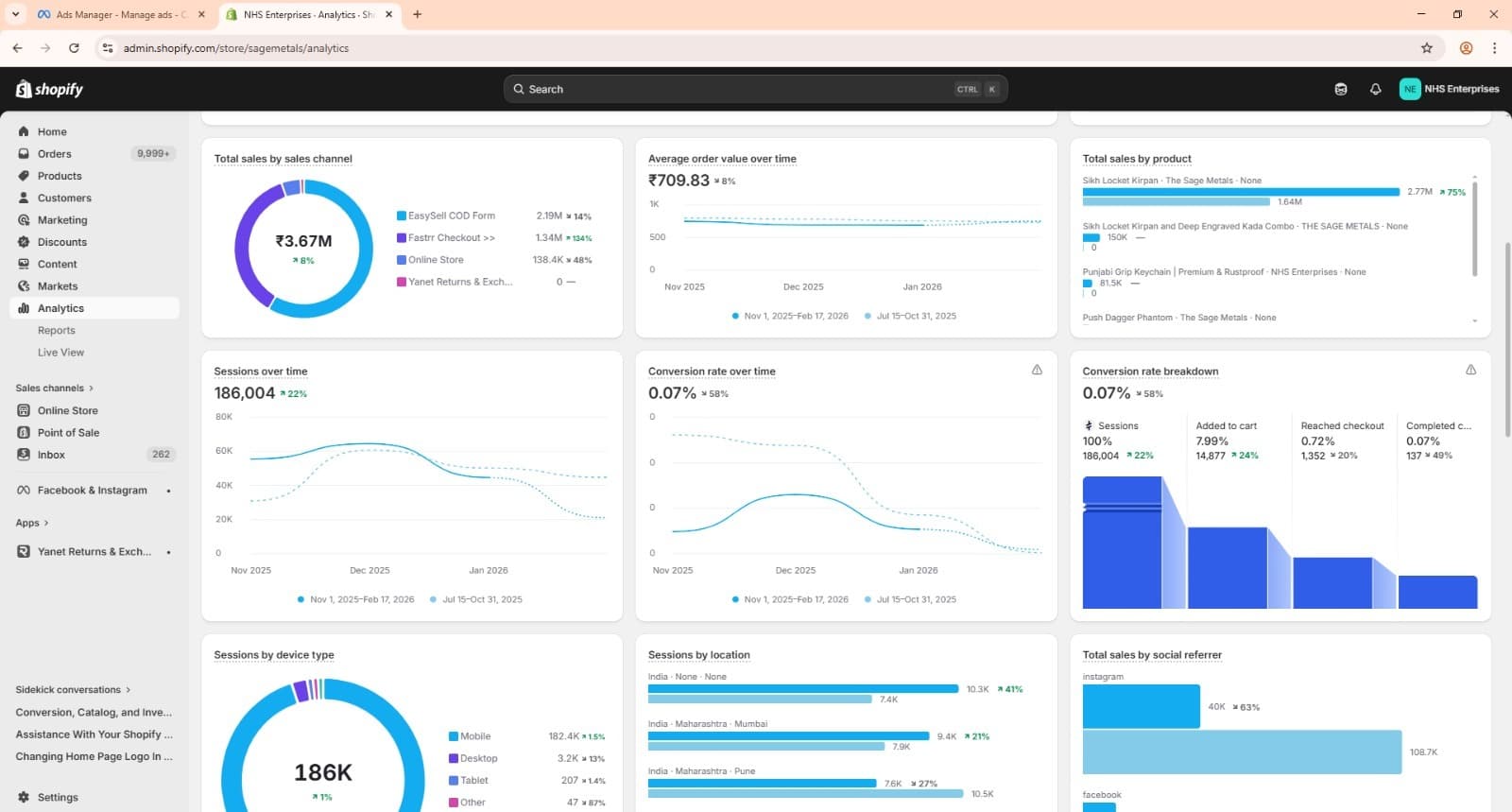Open the Settings gear icon

24,797
